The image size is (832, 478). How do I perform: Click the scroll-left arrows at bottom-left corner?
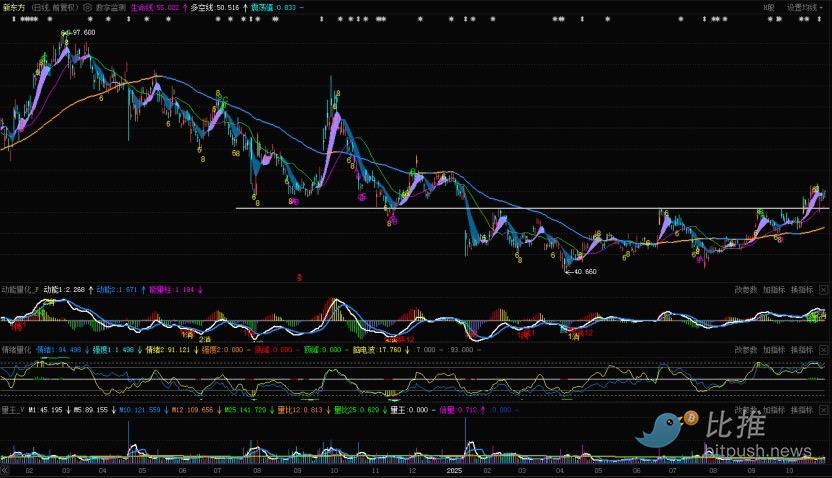click(5, 470)
